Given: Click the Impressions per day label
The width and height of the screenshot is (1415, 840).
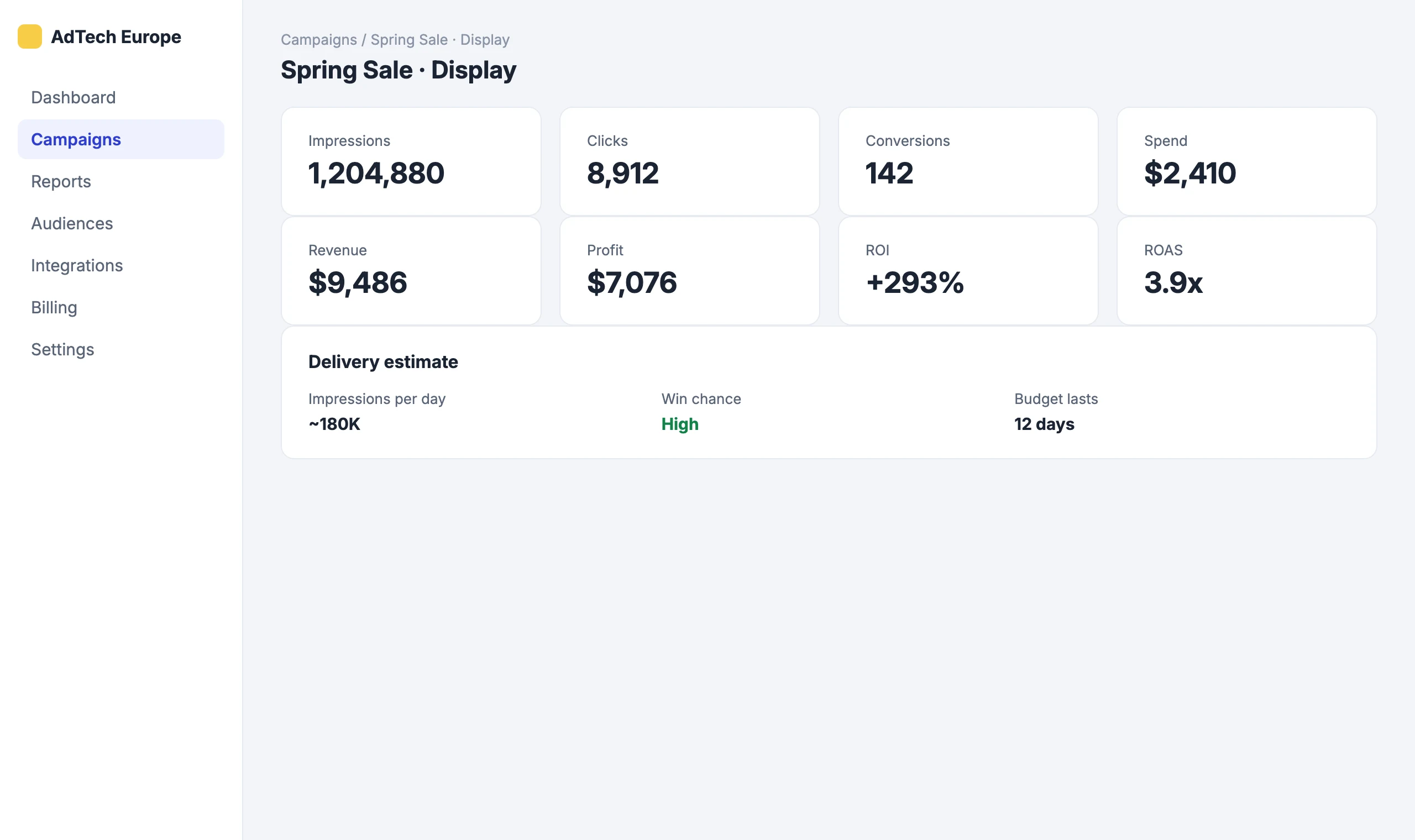Looking at the screenshot, I should click(x=376, y=399).
